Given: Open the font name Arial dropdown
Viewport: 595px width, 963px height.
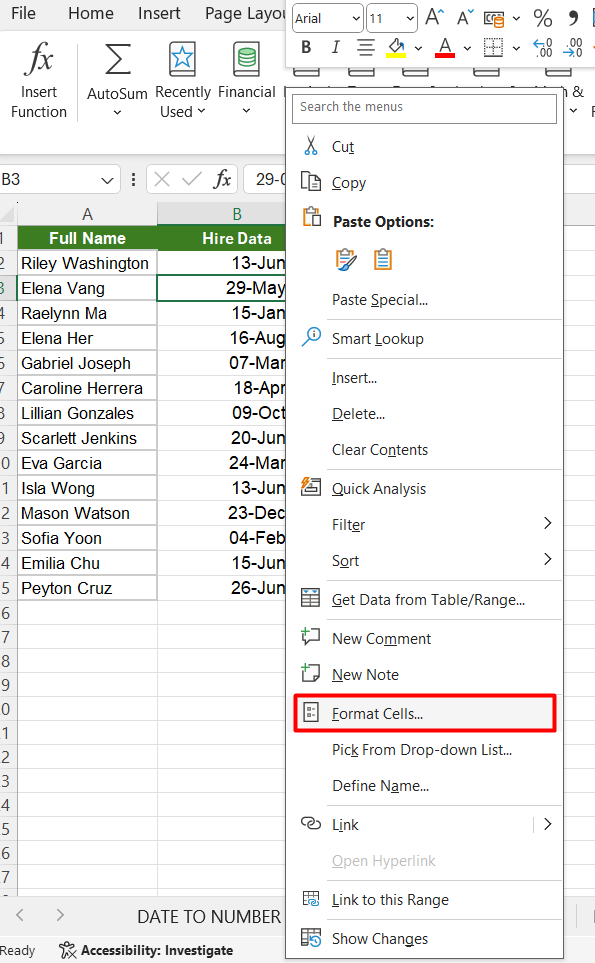Looking at the screenshot, I should 327,18.
